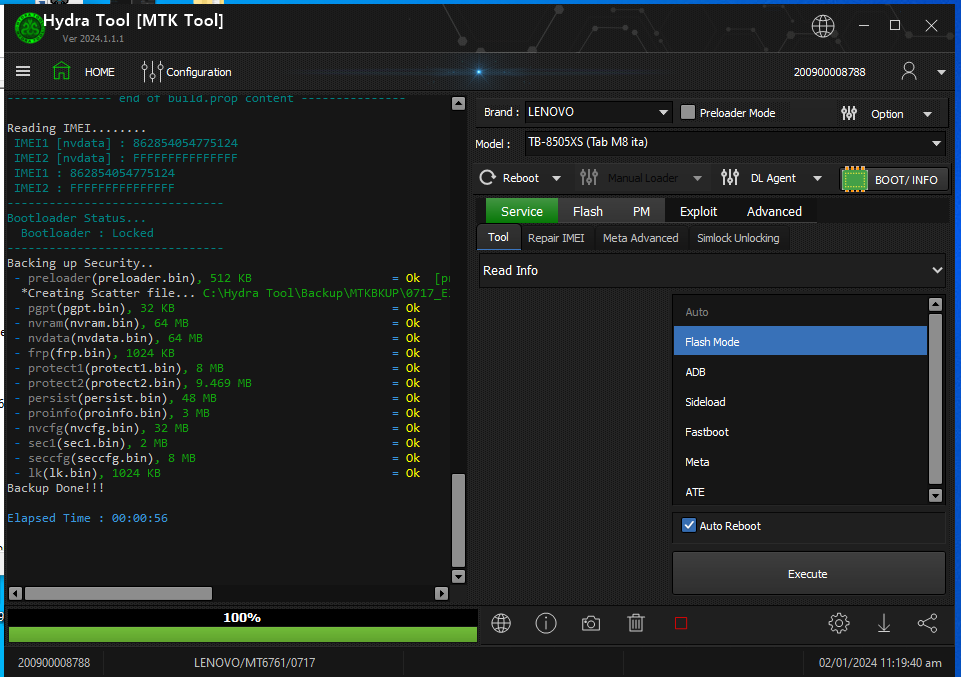Click the log scroll-right arrow

(x=441, y=593)
